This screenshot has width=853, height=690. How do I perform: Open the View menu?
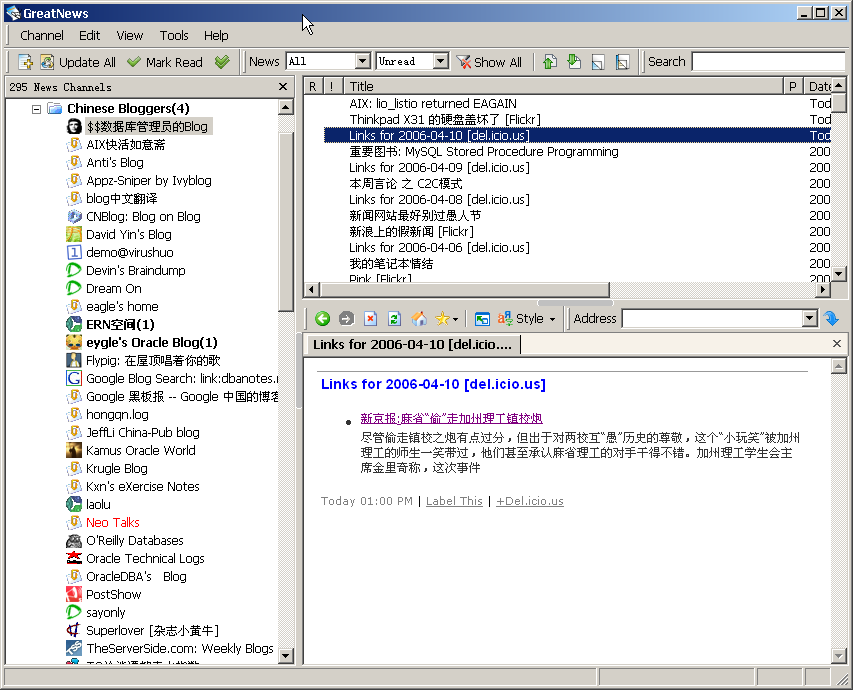coord(129,35)
